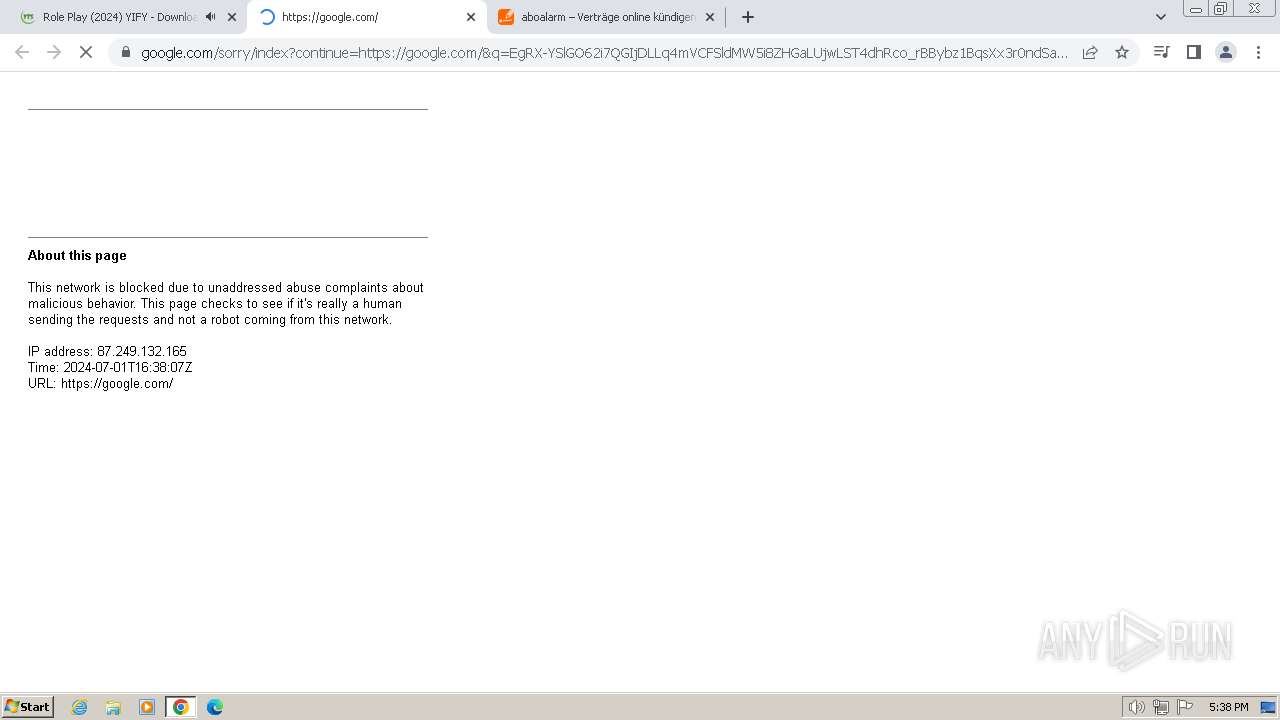
Task: Open Windows Media Player from taskbar
Action: 147,707
